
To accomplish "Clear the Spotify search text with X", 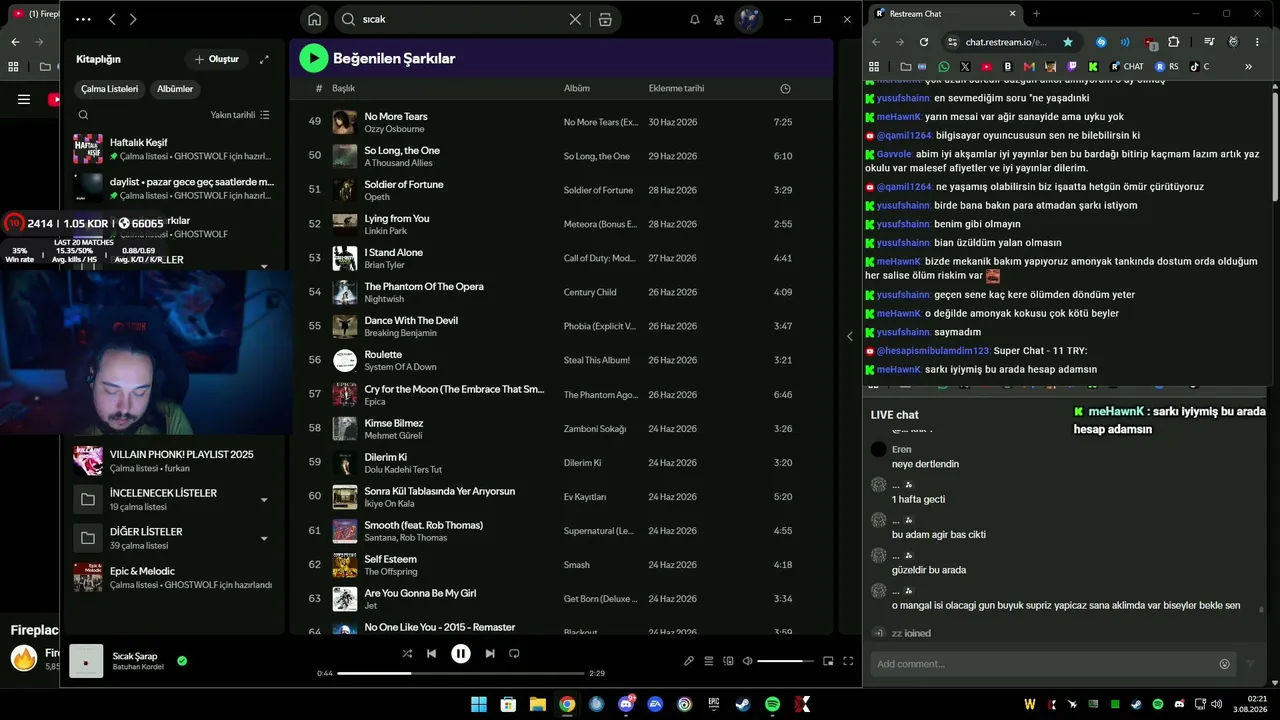I will [575, 19].
